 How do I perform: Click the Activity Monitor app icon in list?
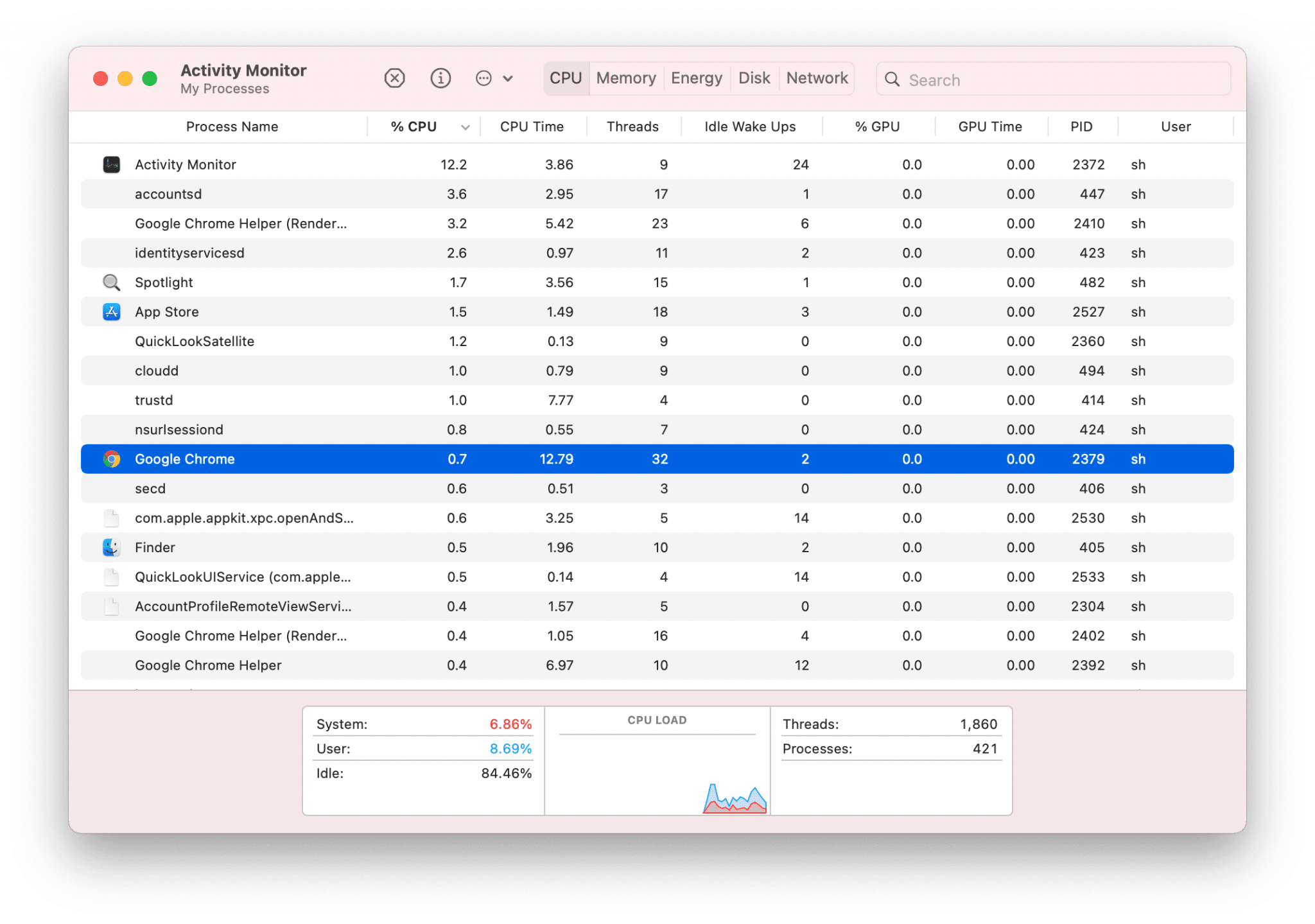(x=112, y=164)
